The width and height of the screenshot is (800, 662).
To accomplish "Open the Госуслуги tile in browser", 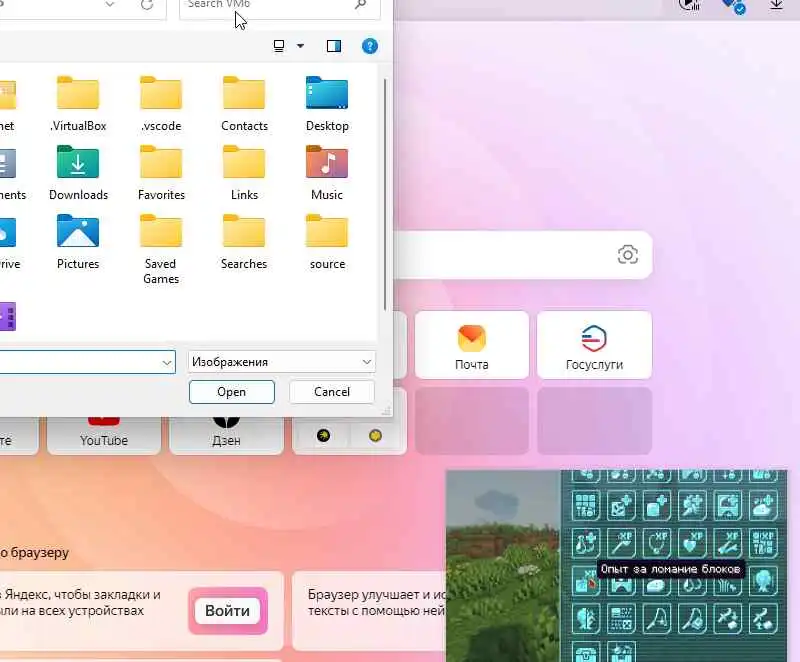I will pyautogui.click(x=594, y=345).
